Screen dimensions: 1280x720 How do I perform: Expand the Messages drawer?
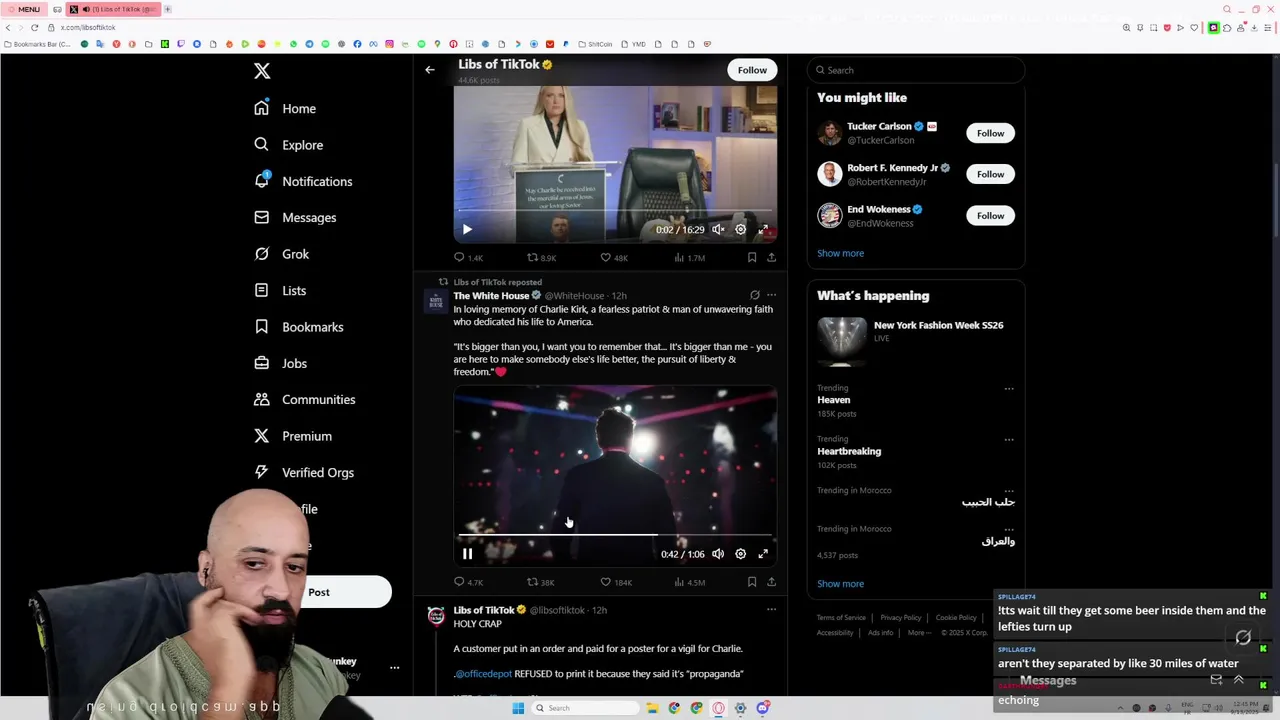(1238, 680)
